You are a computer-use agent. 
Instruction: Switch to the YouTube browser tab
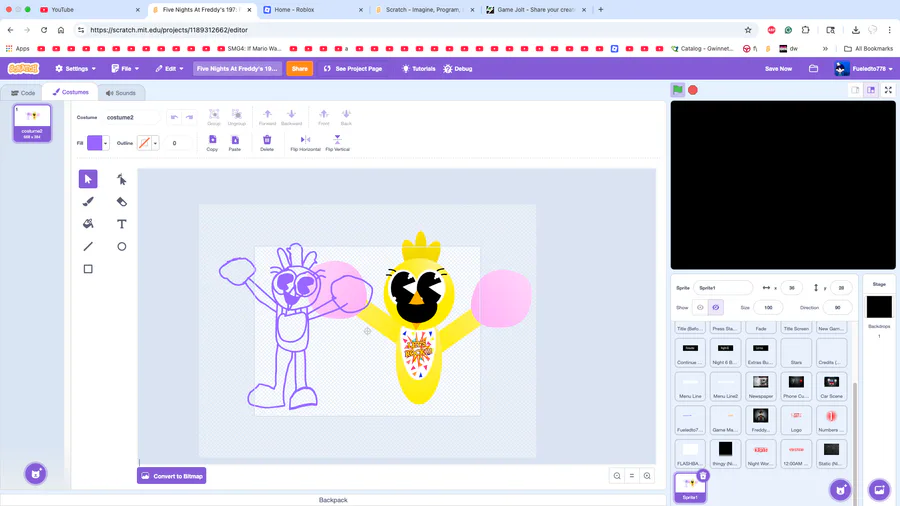tap(89, 10)
